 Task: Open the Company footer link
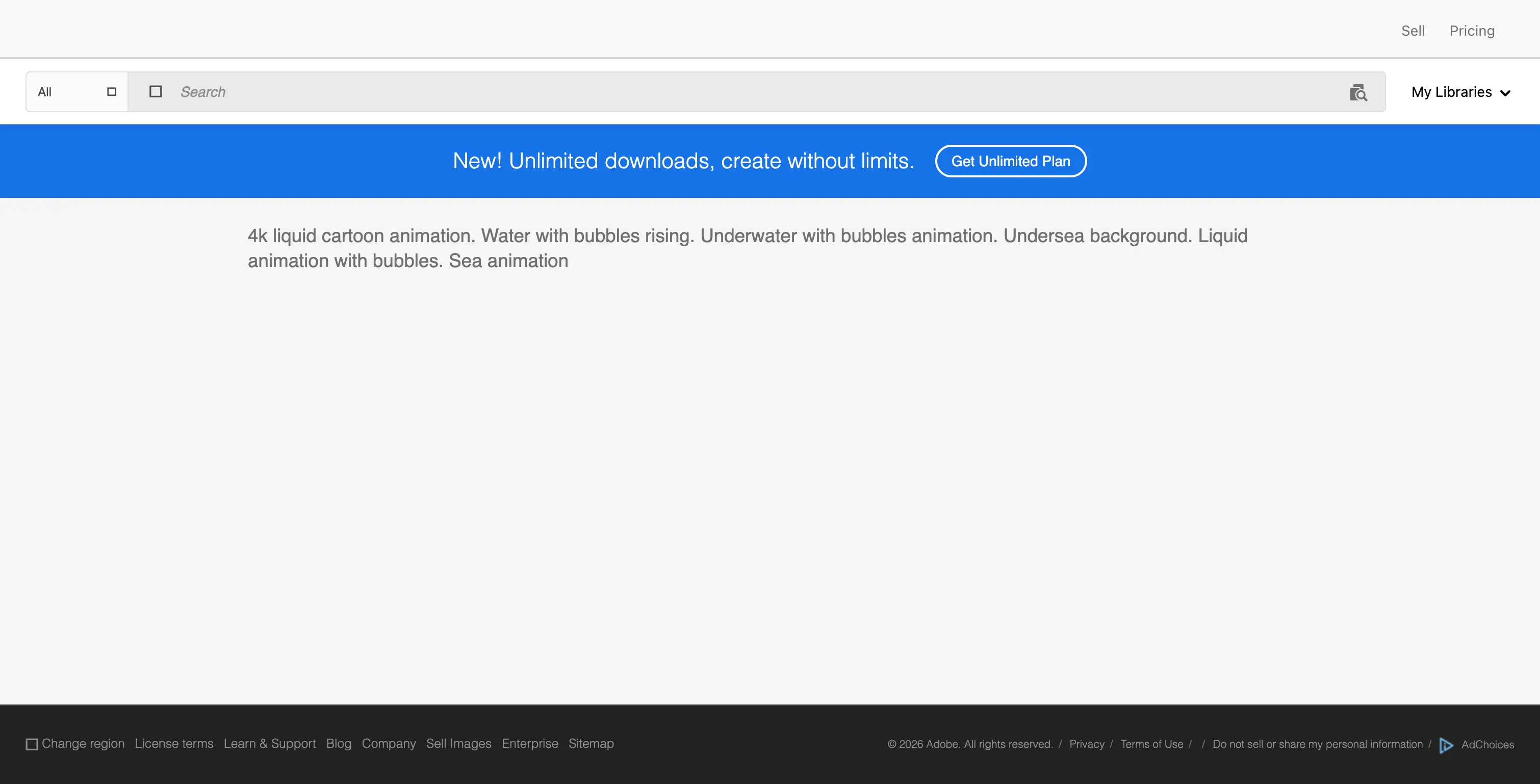coord(389,743)
